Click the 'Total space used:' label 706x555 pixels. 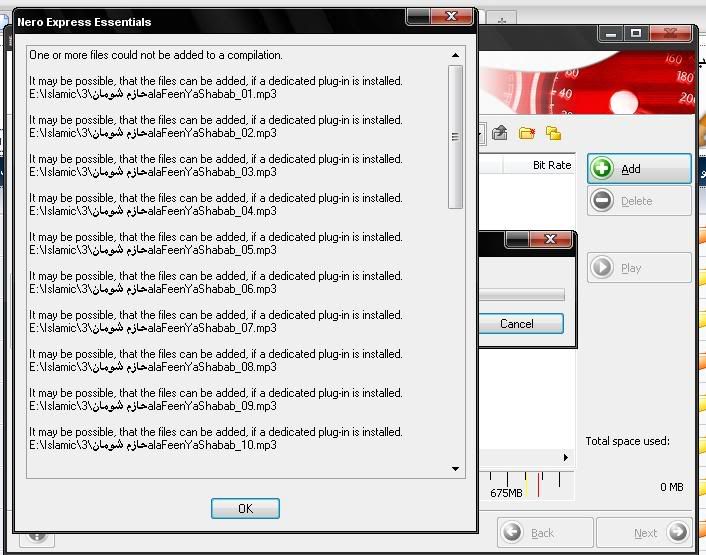tap(627, 441)
